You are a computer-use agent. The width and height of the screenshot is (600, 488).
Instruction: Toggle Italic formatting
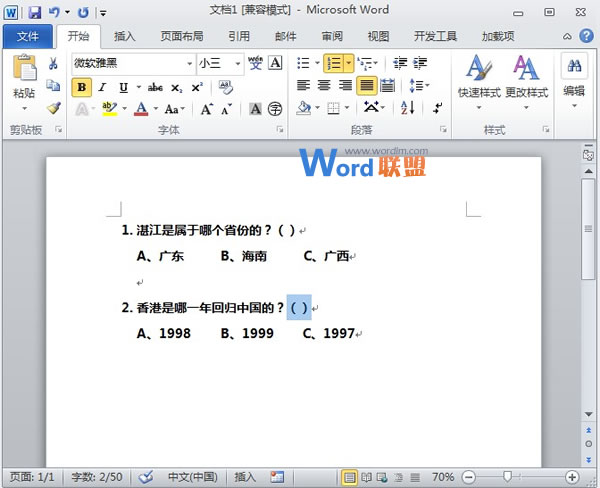coord(102,87)
